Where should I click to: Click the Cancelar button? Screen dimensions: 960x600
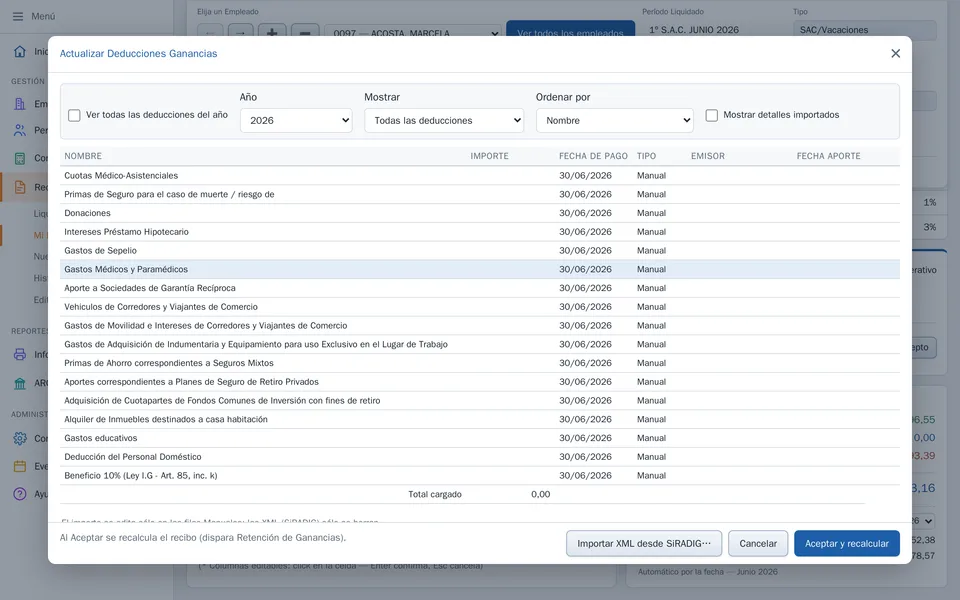[x=758, y=544]
